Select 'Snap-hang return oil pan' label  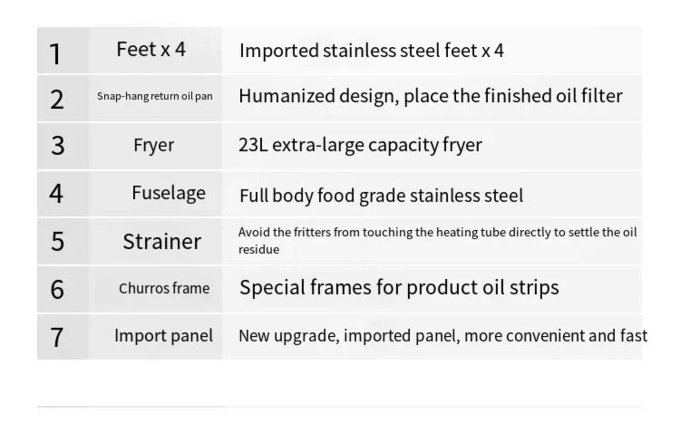click(x=155, y=97)
